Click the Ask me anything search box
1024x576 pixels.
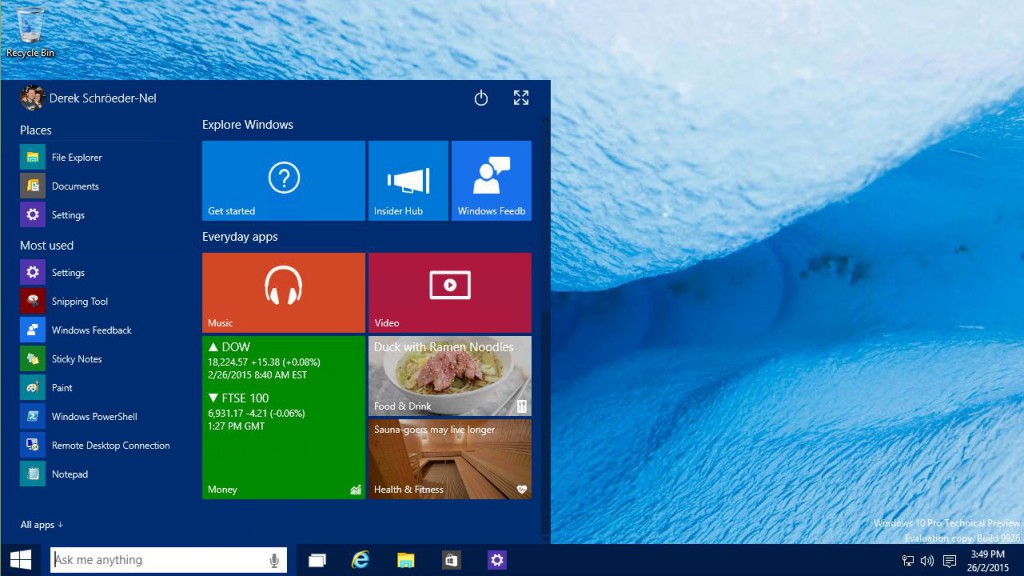point(168,560)
